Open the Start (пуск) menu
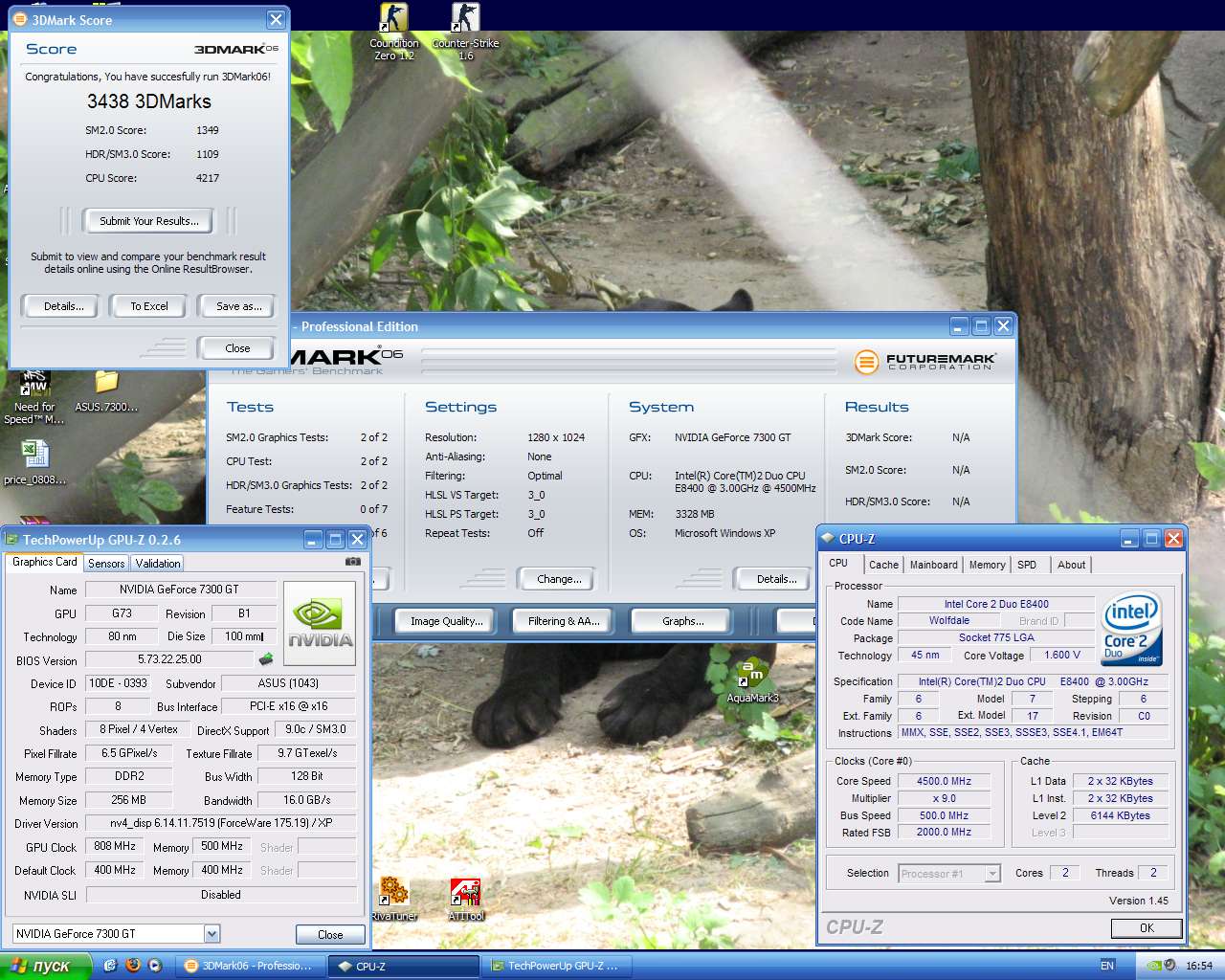This screenshot has height=980, width=1225. point(45,966)
